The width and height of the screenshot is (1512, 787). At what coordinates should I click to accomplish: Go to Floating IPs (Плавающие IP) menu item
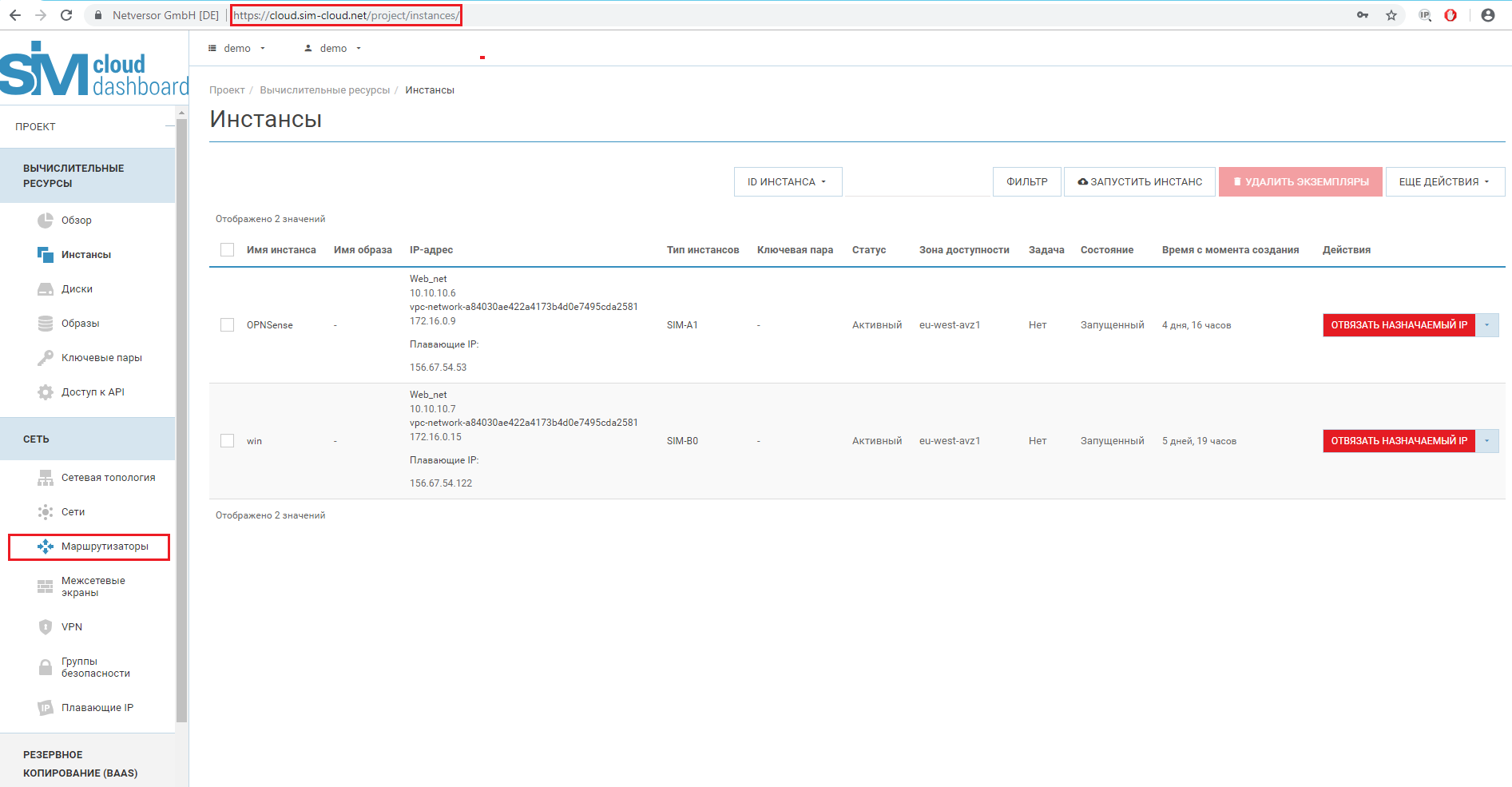coord(97,708)
